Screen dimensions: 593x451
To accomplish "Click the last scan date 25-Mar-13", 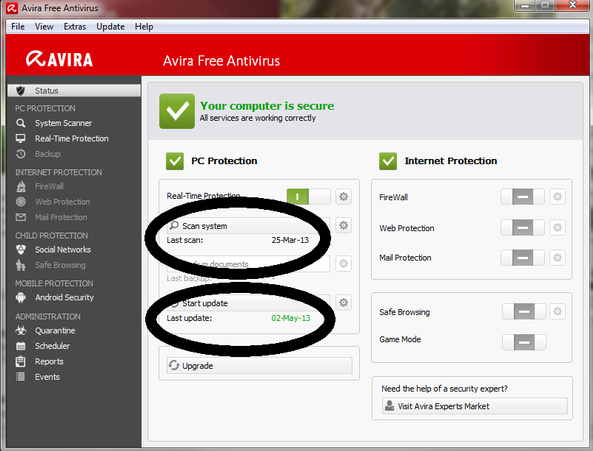I will tap(290, 240).
